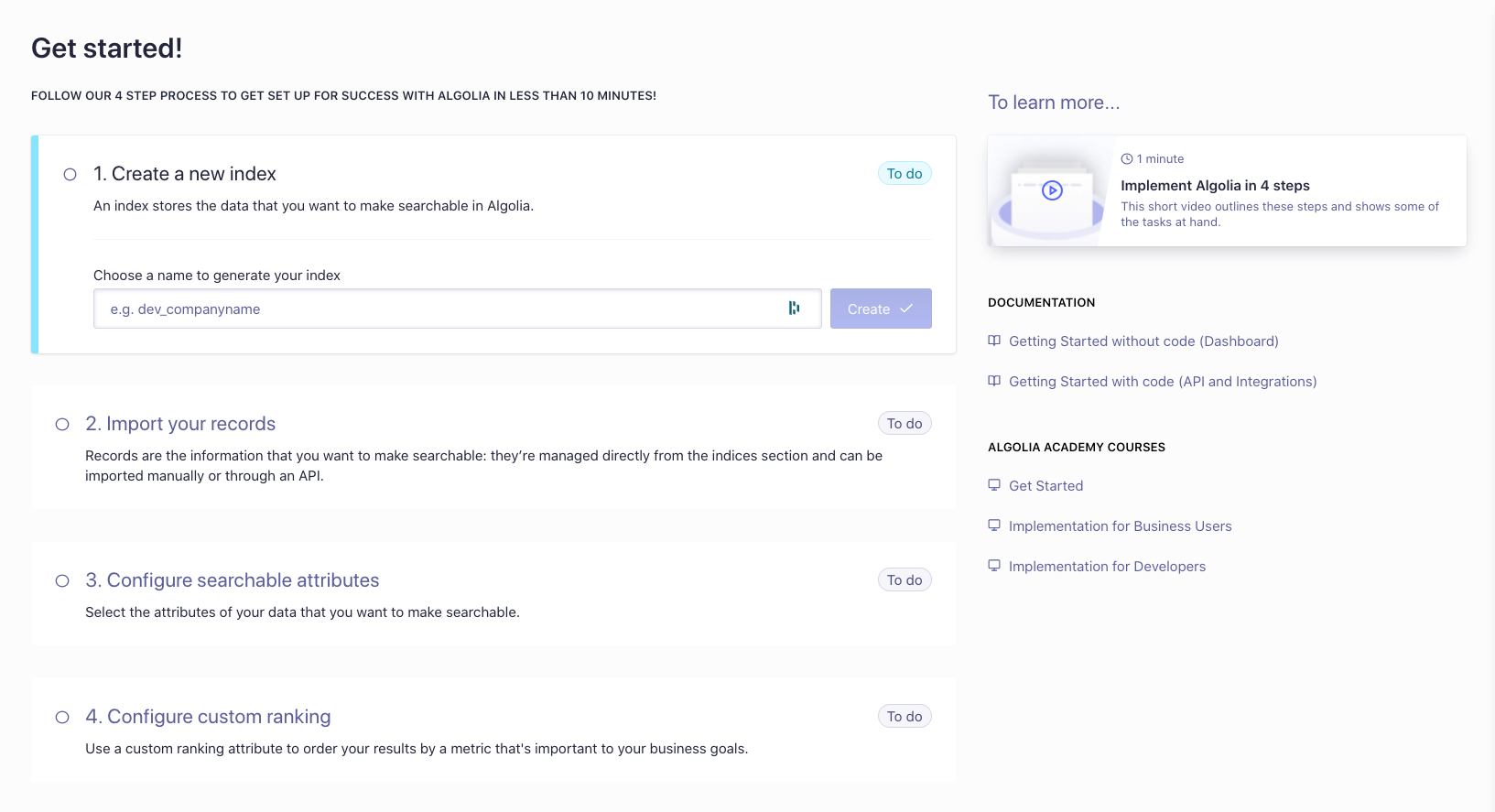Click book icon for Getting Started without code
The height and width of the screenshot is (812, 1495).
994,341
